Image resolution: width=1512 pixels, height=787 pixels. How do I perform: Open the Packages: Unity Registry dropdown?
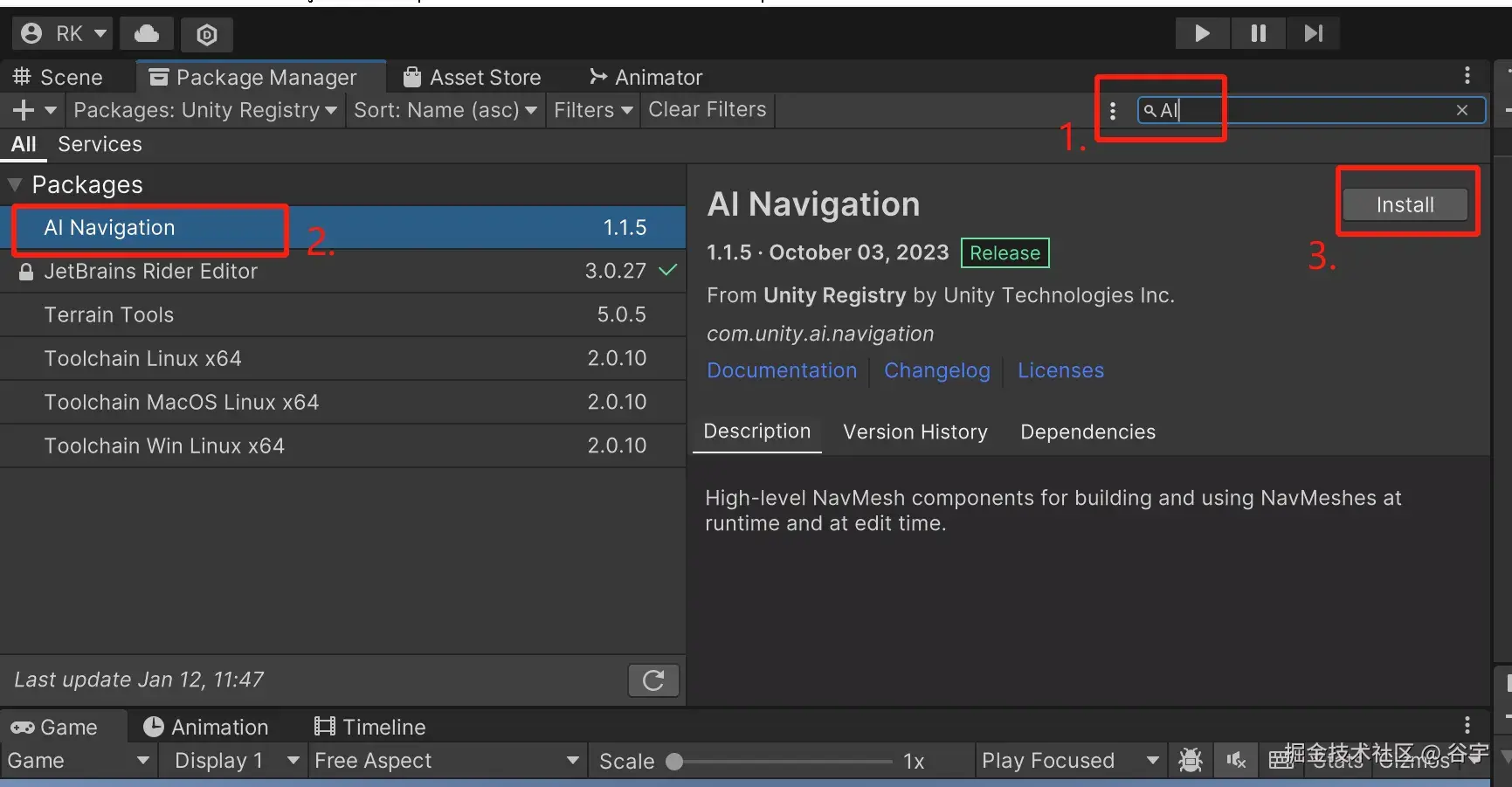tap(204, 110)
